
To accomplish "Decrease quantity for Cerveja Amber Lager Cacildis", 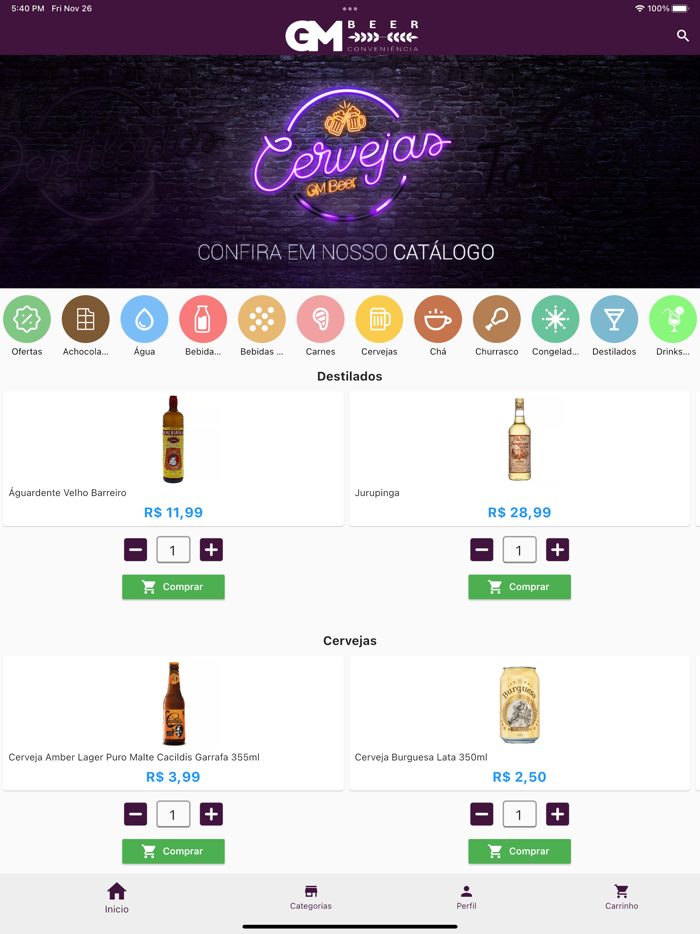I will (x=135, y=814).
